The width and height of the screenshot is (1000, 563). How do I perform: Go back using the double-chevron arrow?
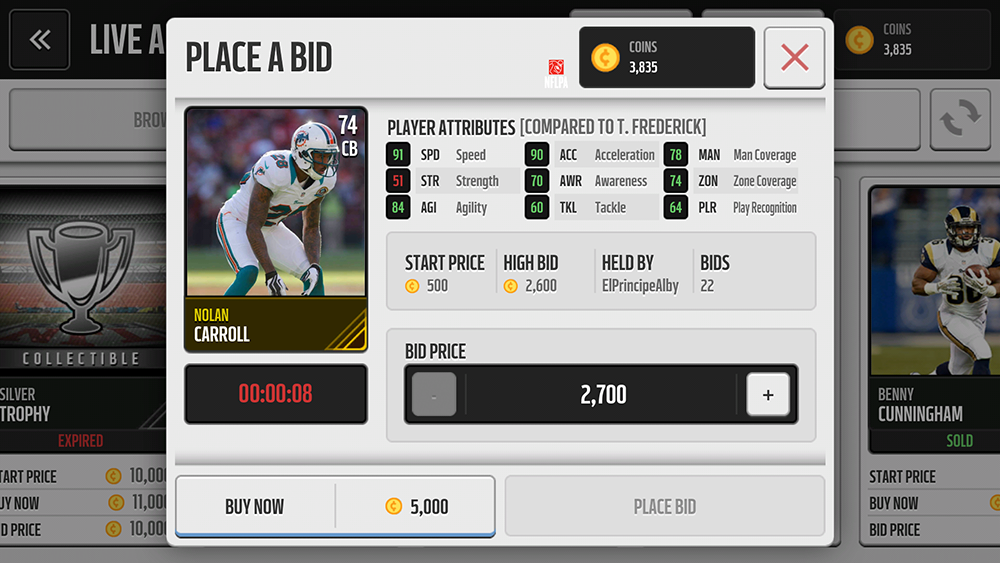click(x=40, y=40)
